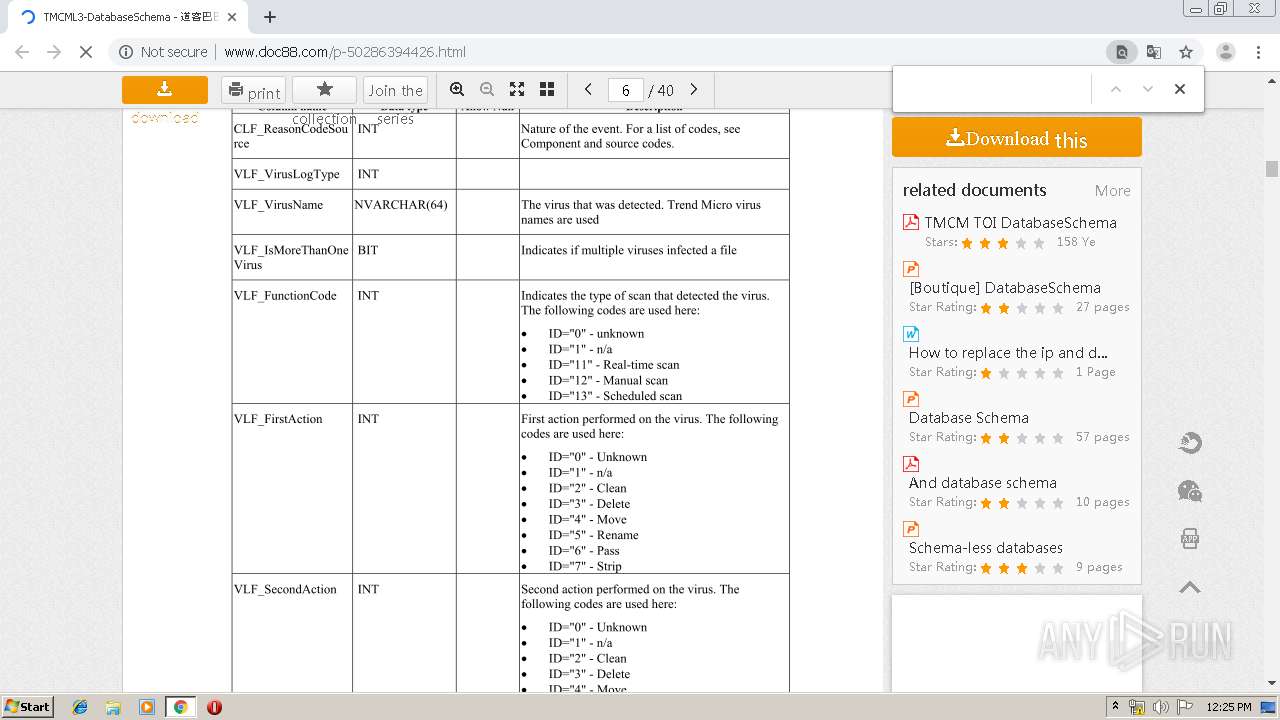Open the Windows Start menu
The height and width of the screenshot is (720, 1280).
(27, 707)
